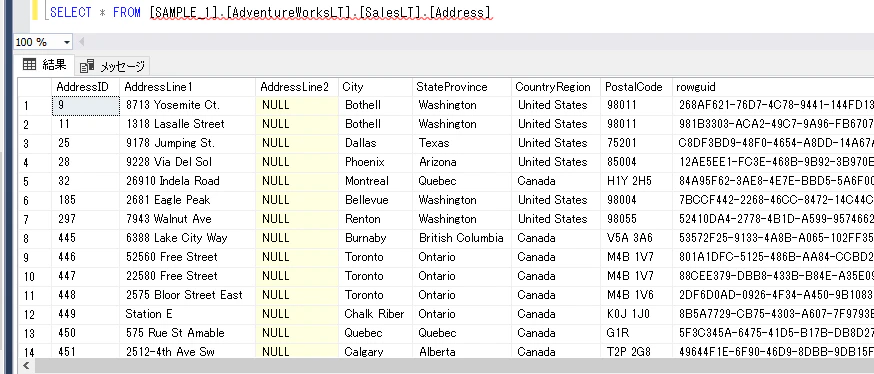Select the City column header
This screenshot has height=374, width=874.
376,87
